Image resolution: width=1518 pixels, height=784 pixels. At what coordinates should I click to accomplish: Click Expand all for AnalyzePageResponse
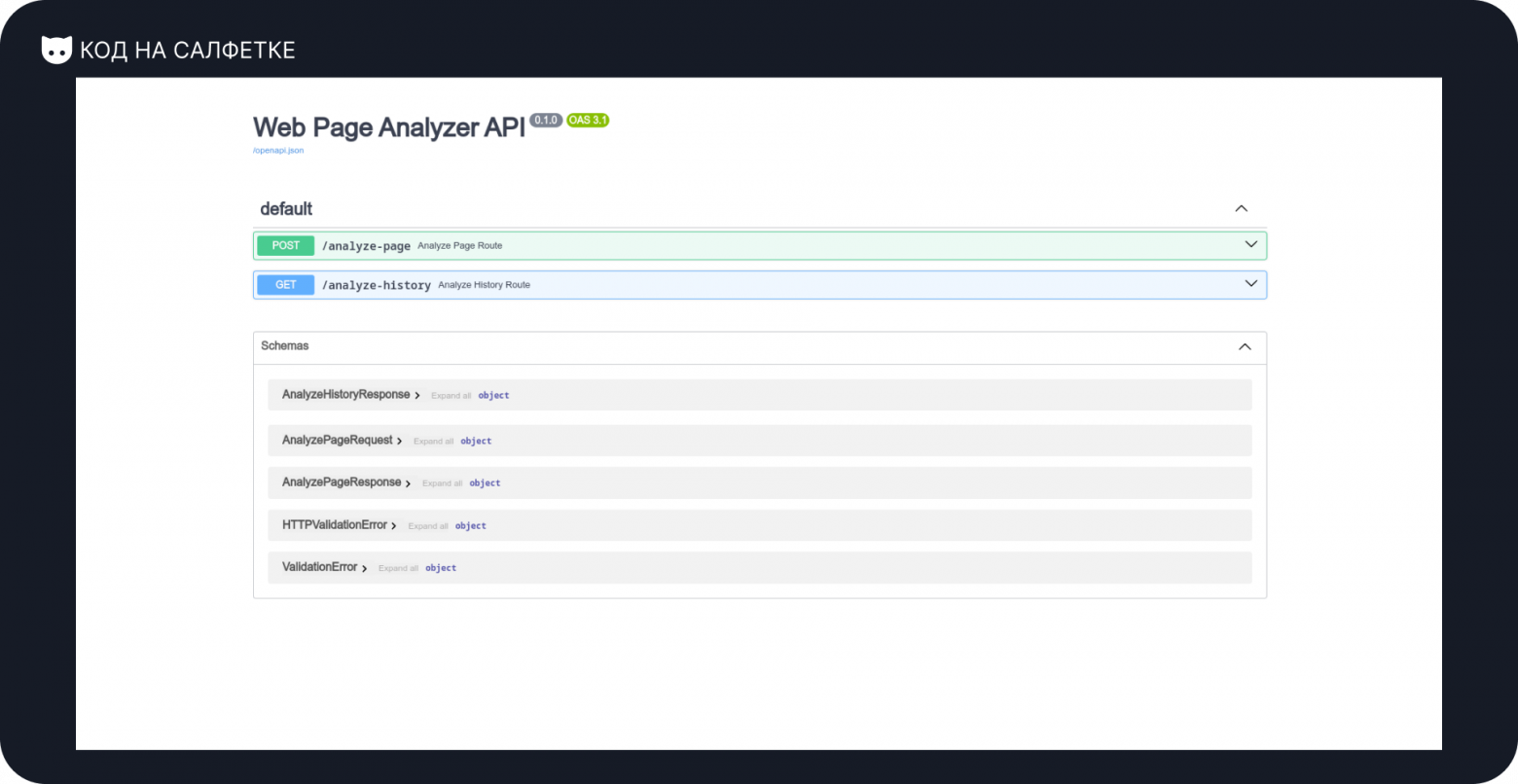click(x=442, y=483)
